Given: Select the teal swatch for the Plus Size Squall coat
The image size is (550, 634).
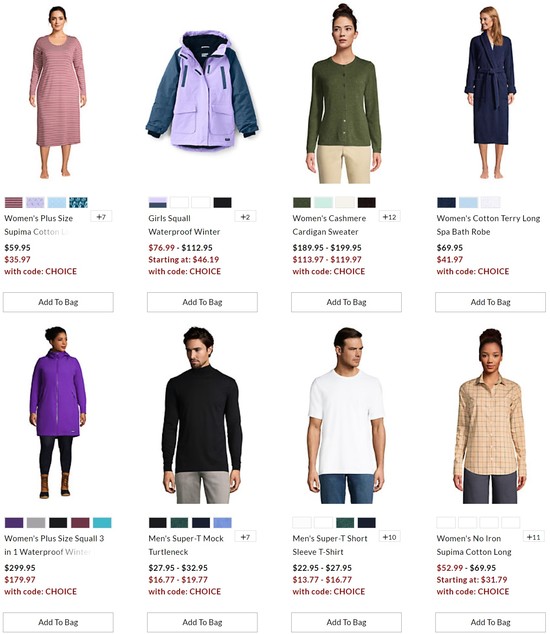Looking at the screenshot, I should click(102, 522).
